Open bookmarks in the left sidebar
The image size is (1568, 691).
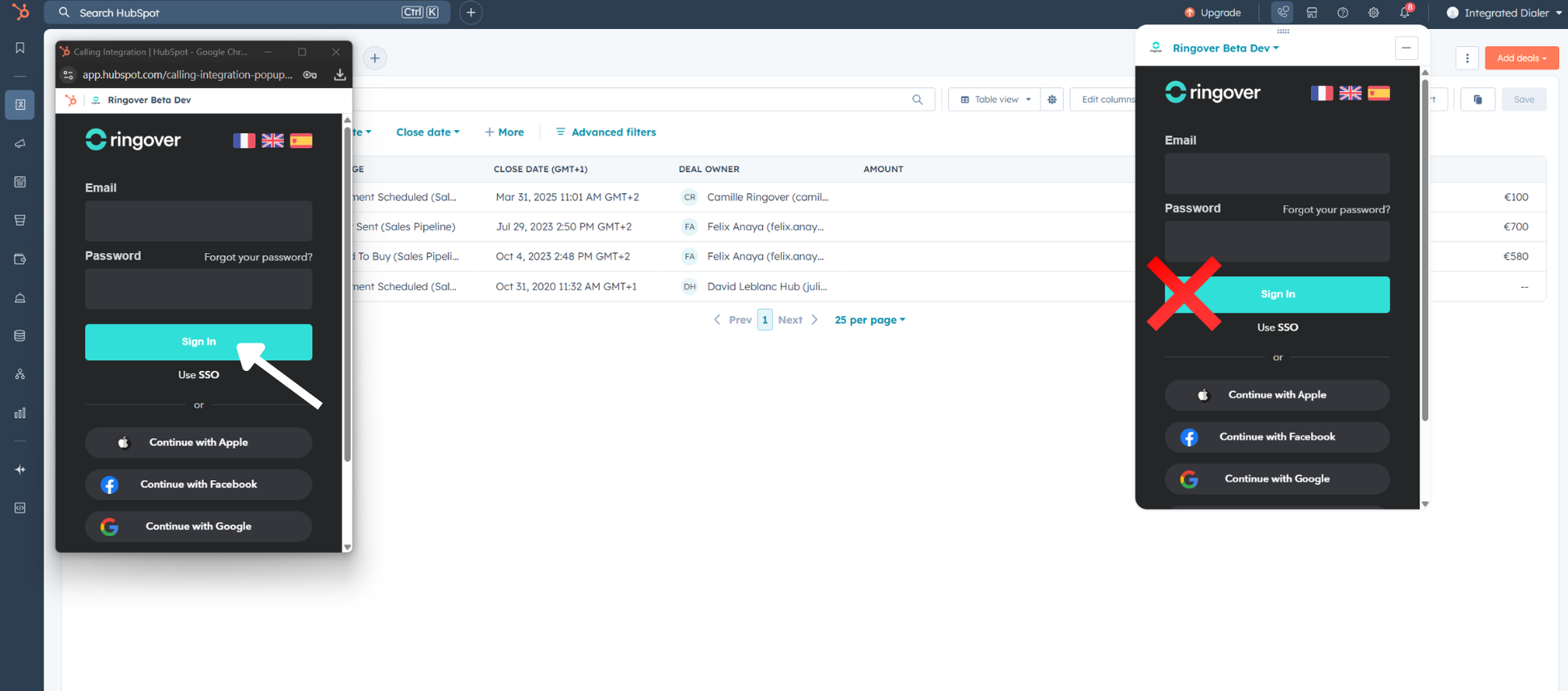(x=20, y=48)
